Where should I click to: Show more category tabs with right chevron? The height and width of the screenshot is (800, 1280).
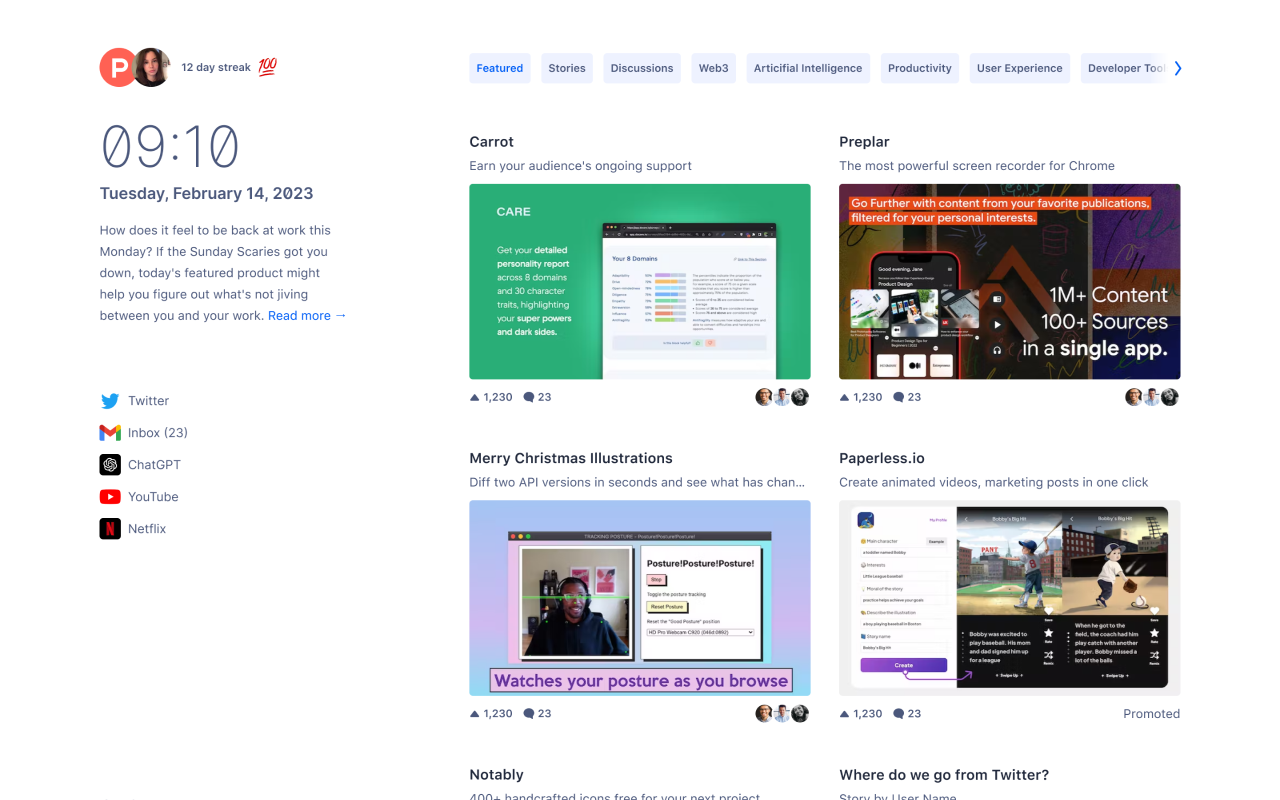pyautogui.click(x=1177, y=68)
